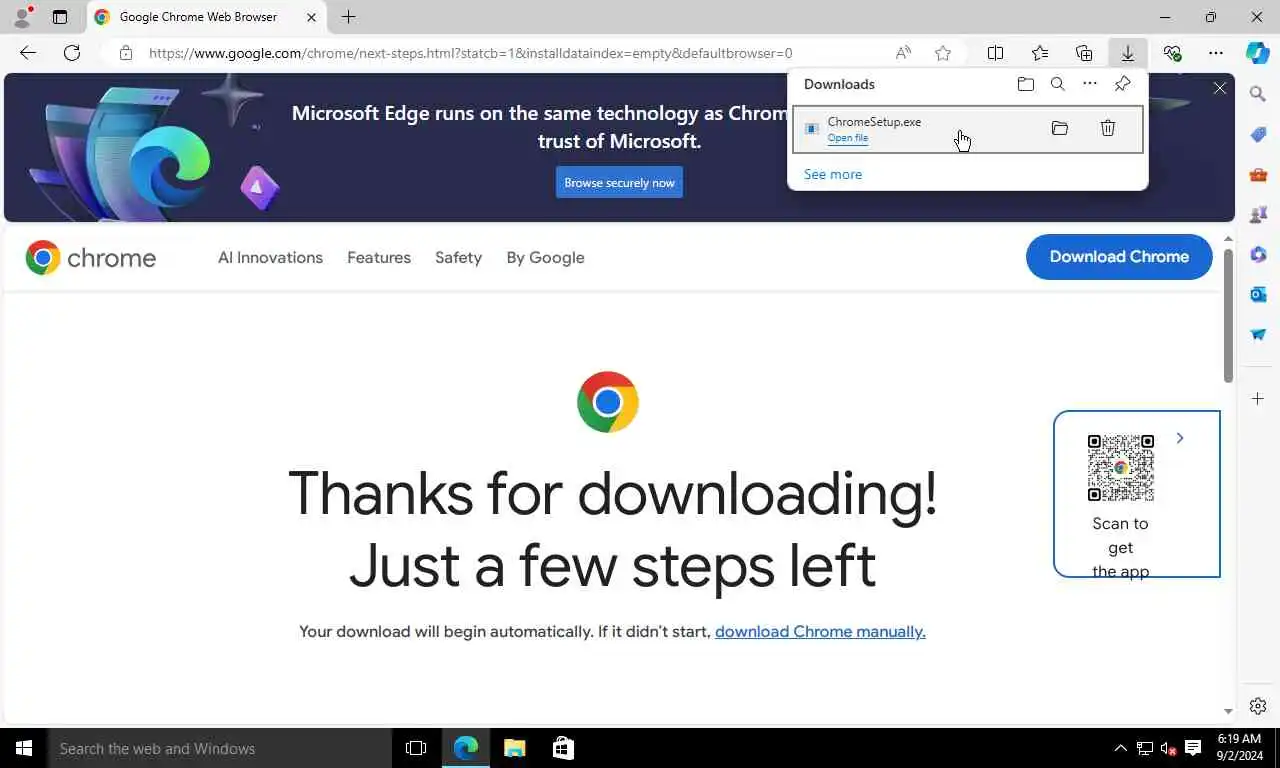Open the Safety menu item
This screenshot has height=768, width=1280.
[458, 257]
